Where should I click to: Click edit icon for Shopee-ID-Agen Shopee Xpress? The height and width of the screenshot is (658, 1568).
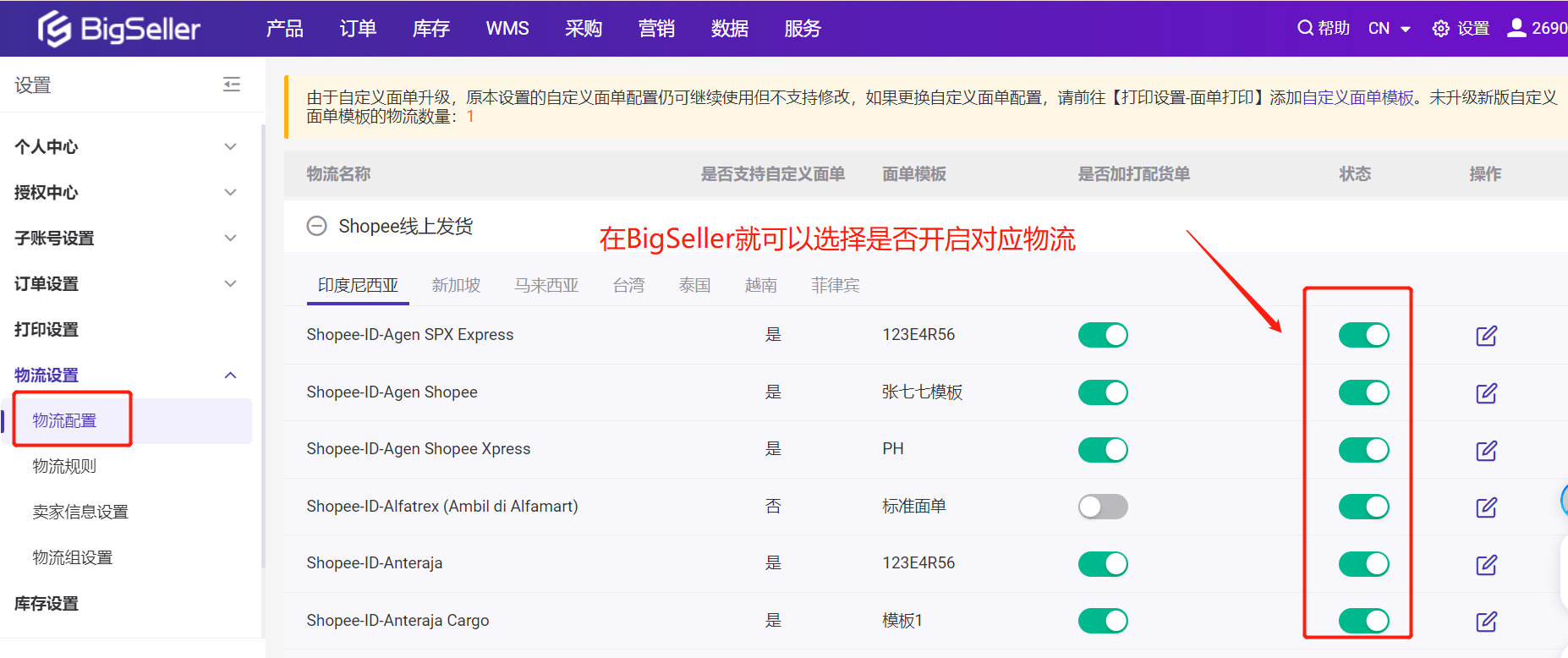[x=1486, y=450]
